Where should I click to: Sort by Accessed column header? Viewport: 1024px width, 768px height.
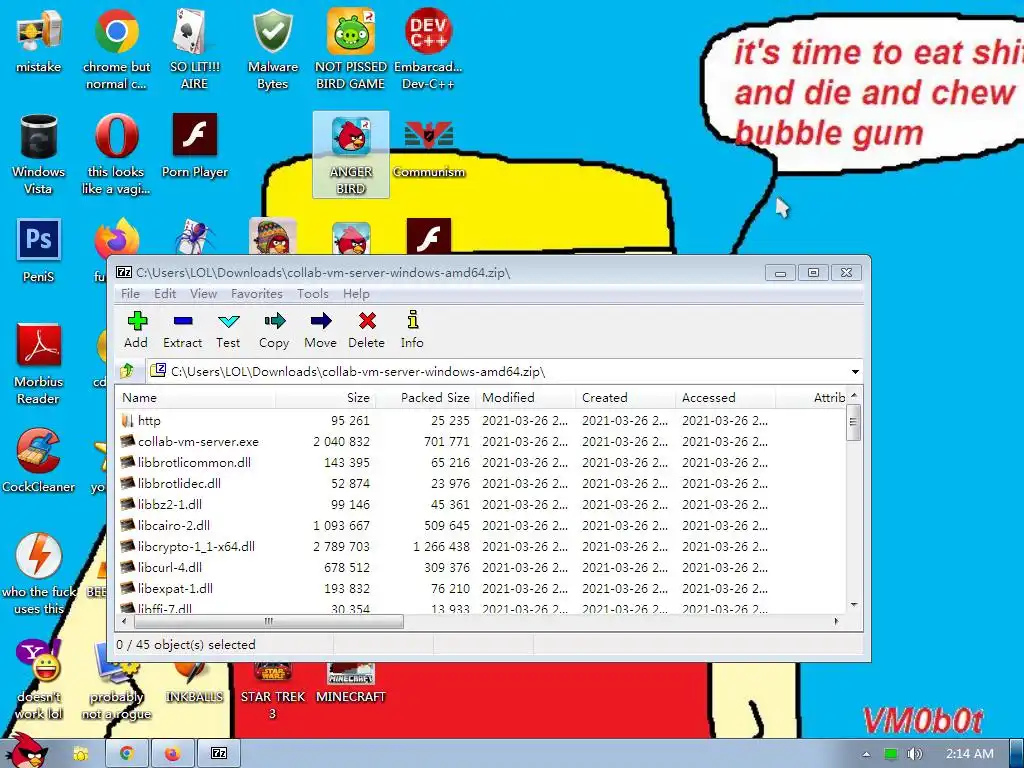pyautogui.click(x=725, y=398)
